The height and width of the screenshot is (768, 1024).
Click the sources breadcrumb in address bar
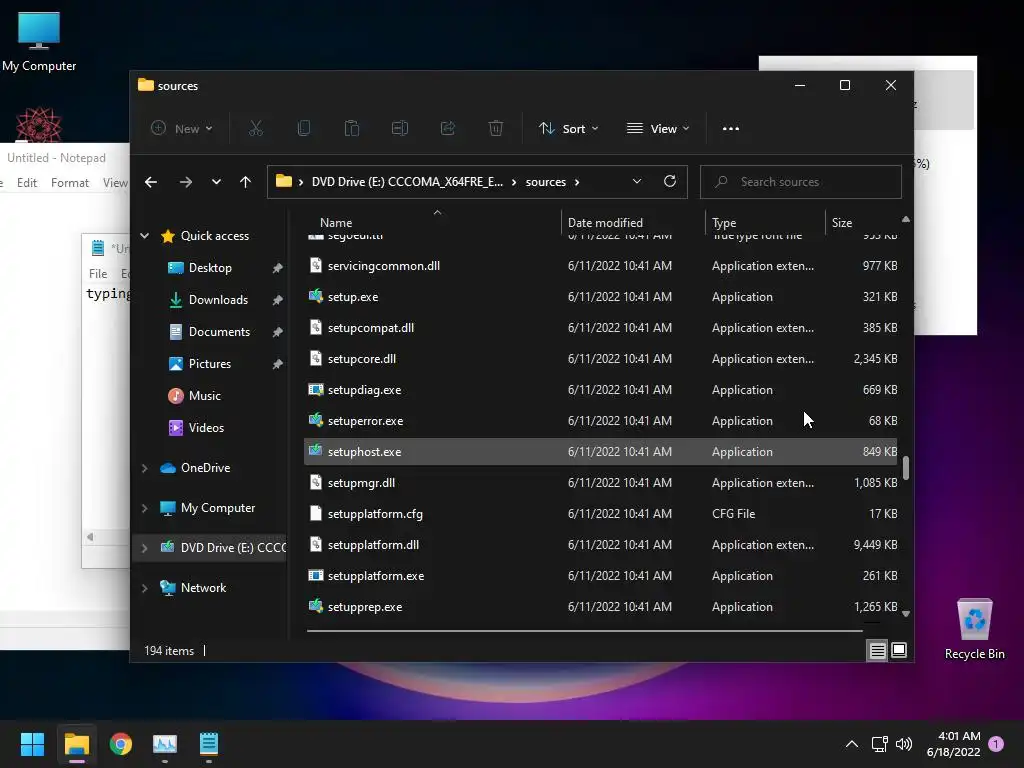[545, 182]
